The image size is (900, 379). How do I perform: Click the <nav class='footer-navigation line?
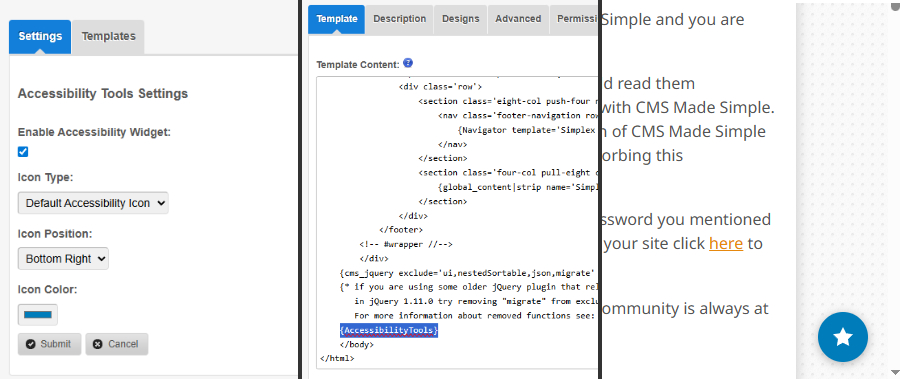(517, 115)
